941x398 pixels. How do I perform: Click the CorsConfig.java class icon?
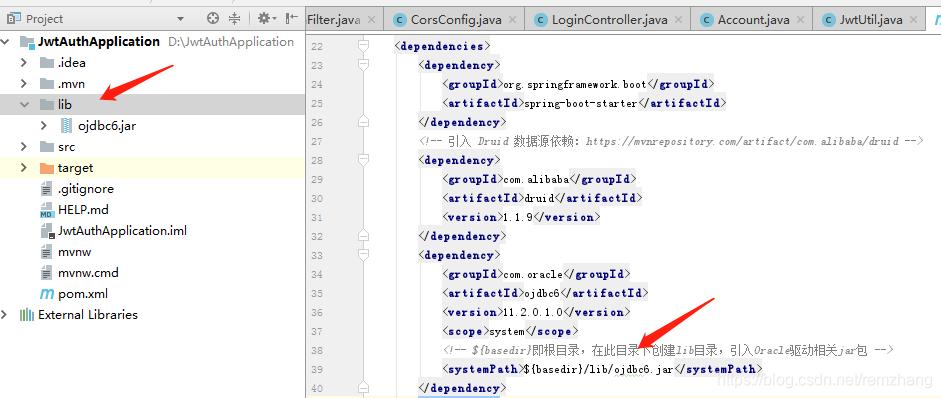tap(400, 20)
